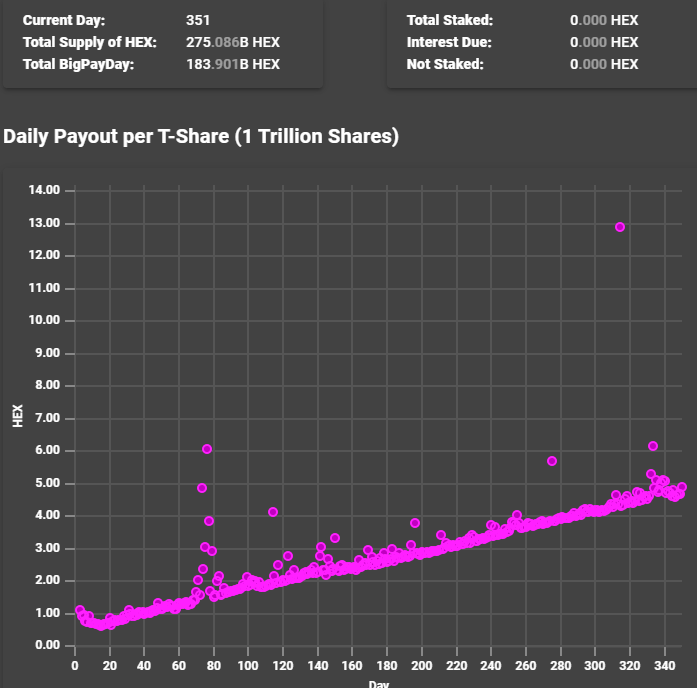
Task: Click the Current Day value 351
Action: pyautogui.click(x=198, y=20)
